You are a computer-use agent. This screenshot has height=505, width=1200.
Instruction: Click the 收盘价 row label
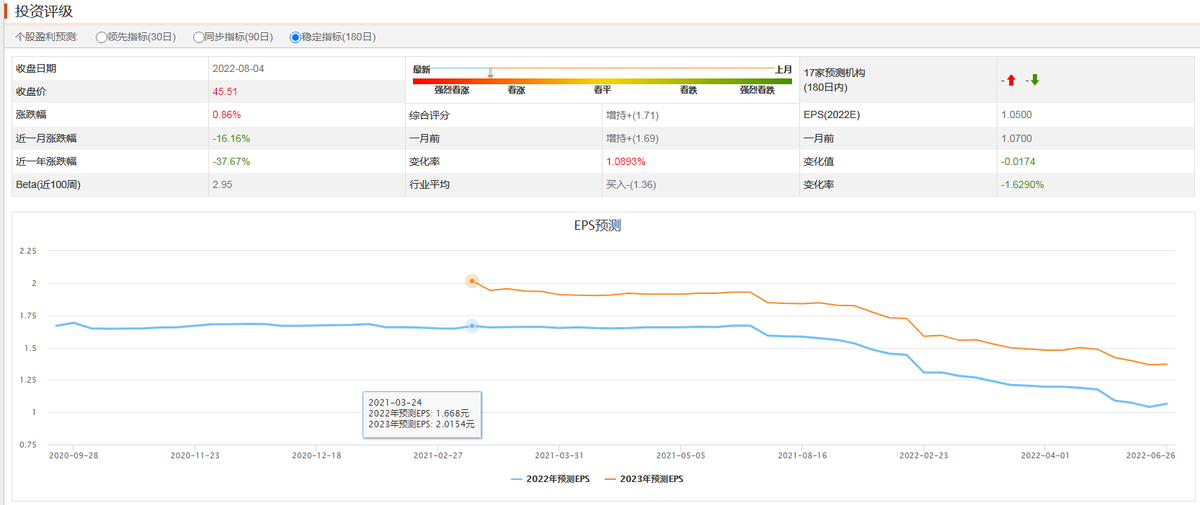32,92
